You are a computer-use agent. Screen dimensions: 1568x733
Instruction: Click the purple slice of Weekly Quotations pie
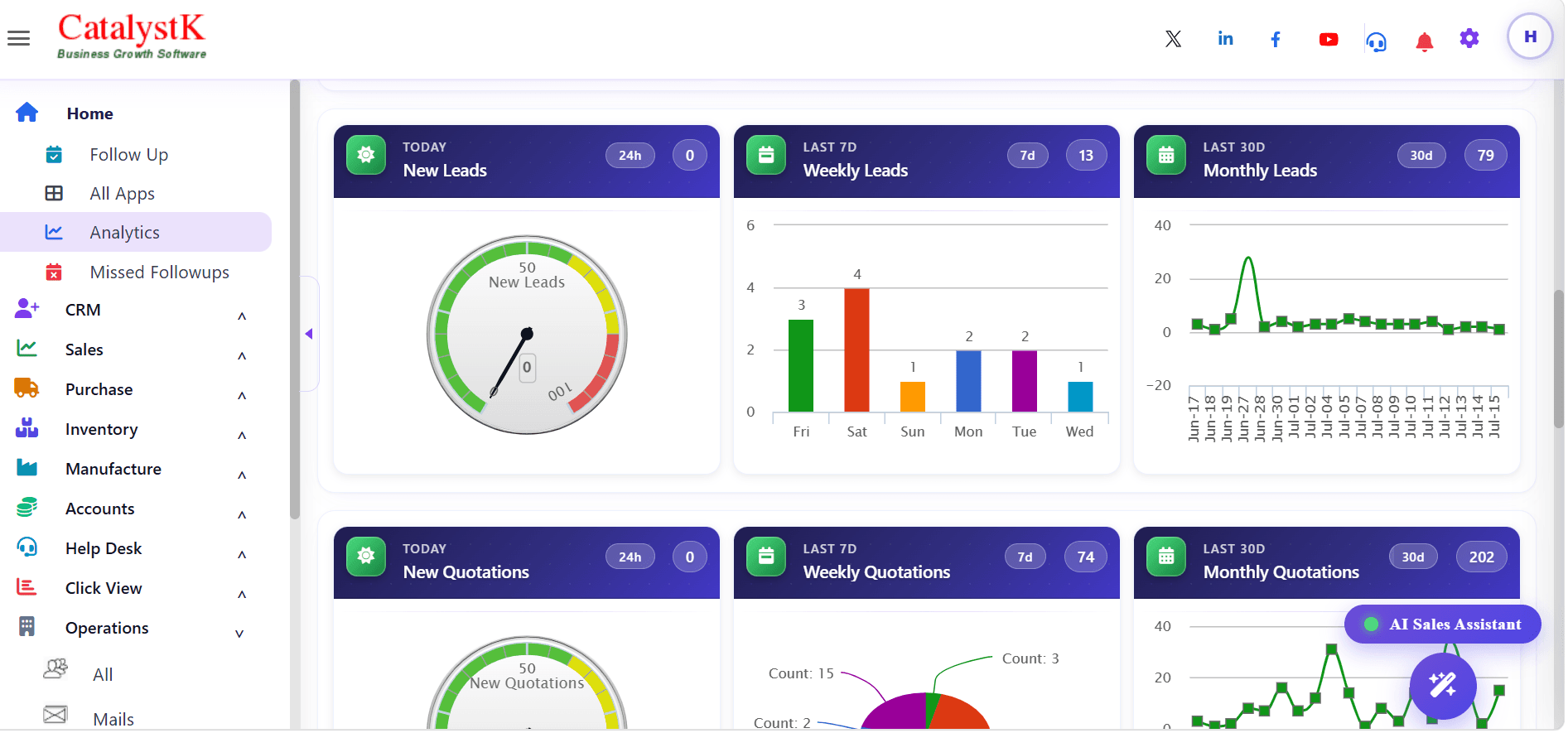(899, 715)
